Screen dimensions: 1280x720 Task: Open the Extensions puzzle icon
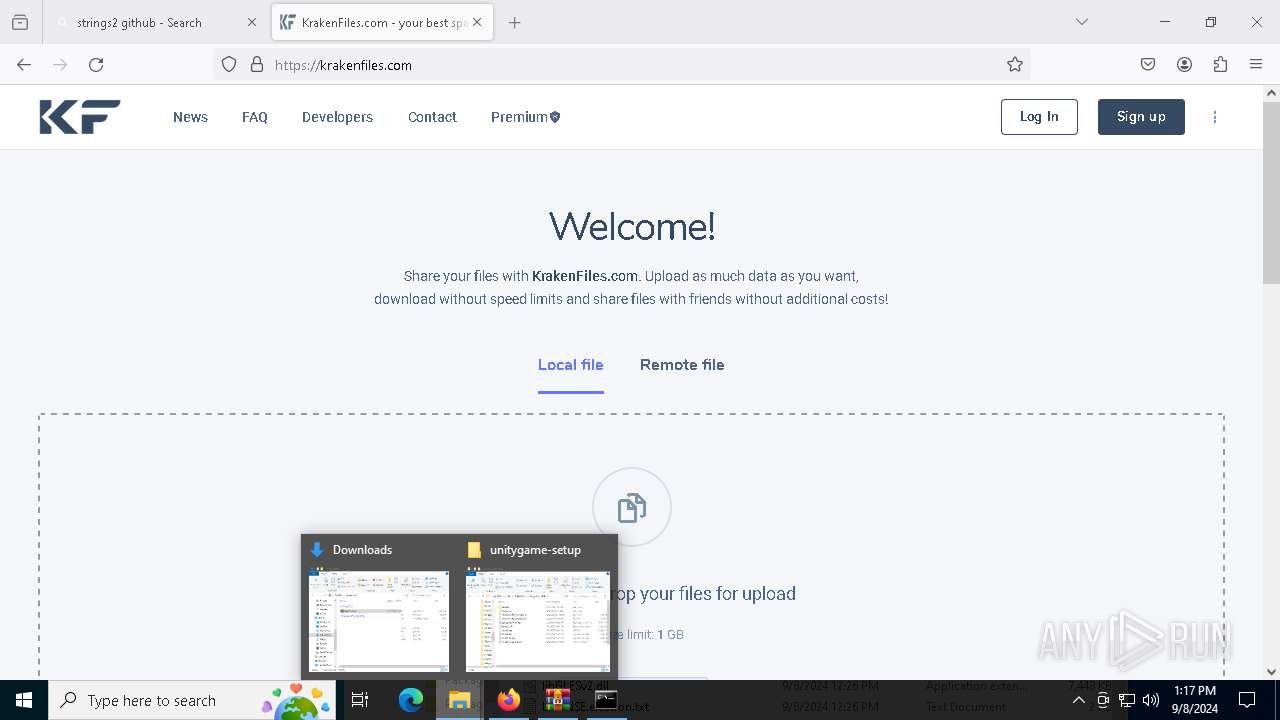coord(1220,64)
